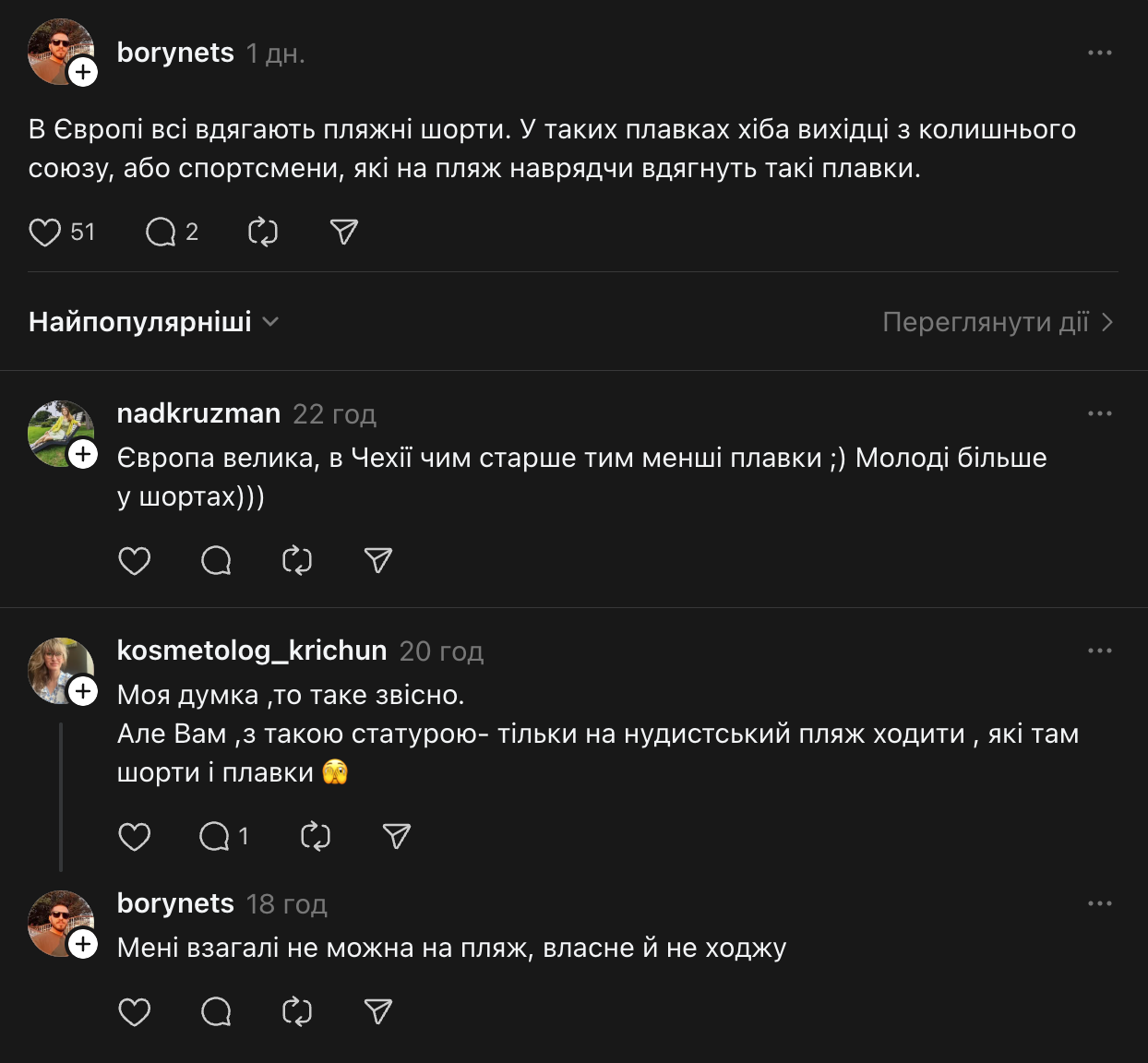Like the main borynets post
1148x1063 pixels.
coord(44,232)
